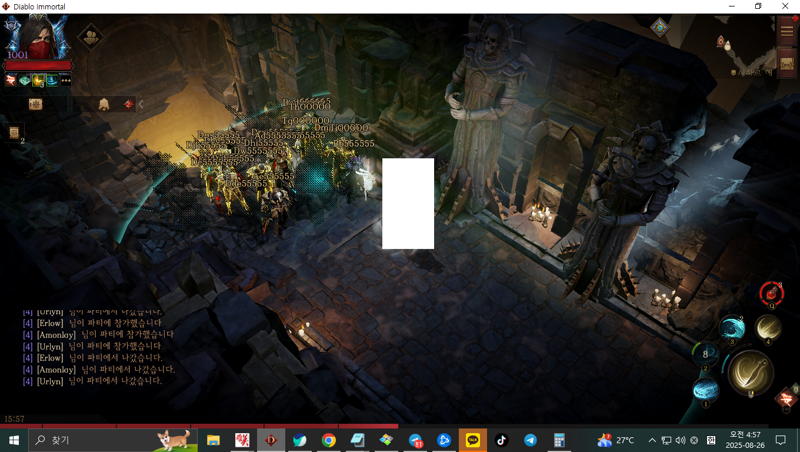Screen dimensions: 800x452
Task: Open the Windows Start menu
Action: (x=14, y=440)
